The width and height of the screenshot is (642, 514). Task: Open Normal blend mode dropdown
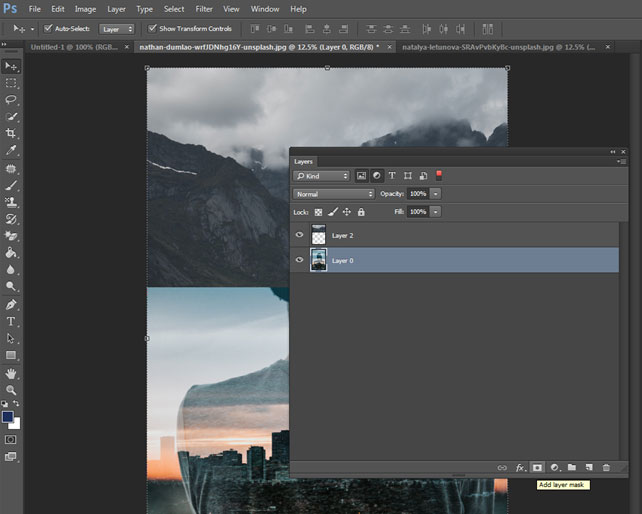(334, 194)
